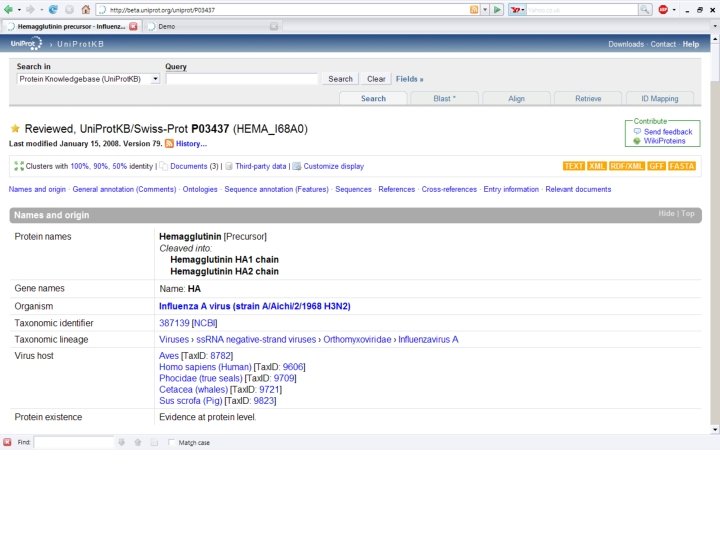The height and width of the screenshot is (540, 720).
Task: Download entry in TEXT format
Action: (574, 166)
